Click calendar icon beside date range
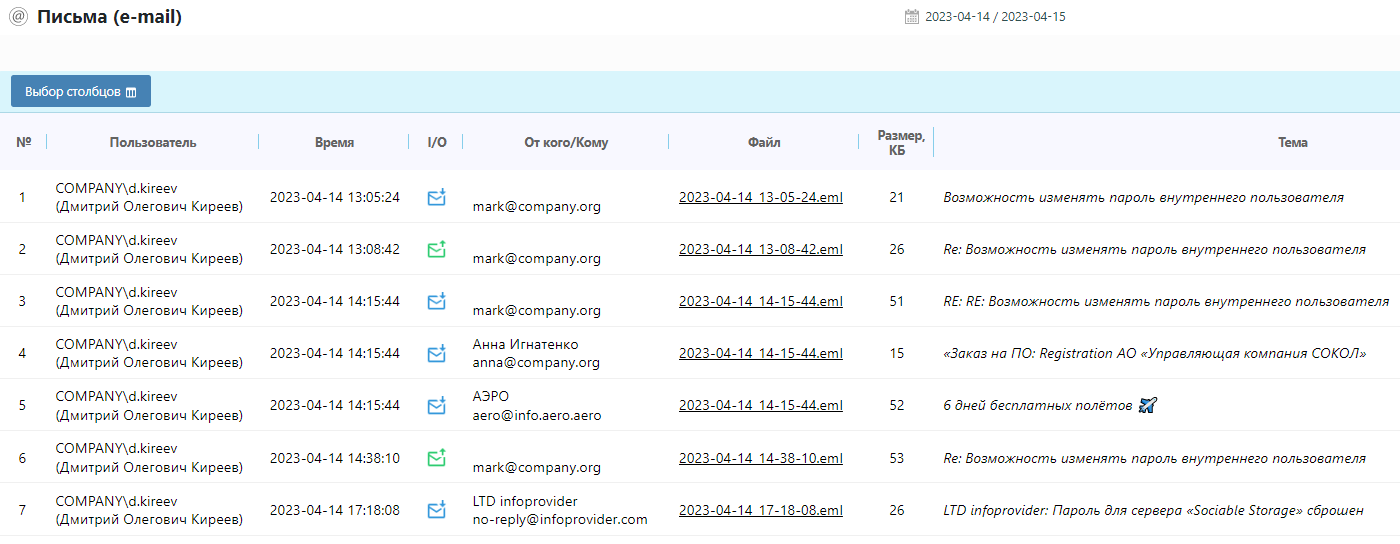1400x544 pixels. coord(911,17)
